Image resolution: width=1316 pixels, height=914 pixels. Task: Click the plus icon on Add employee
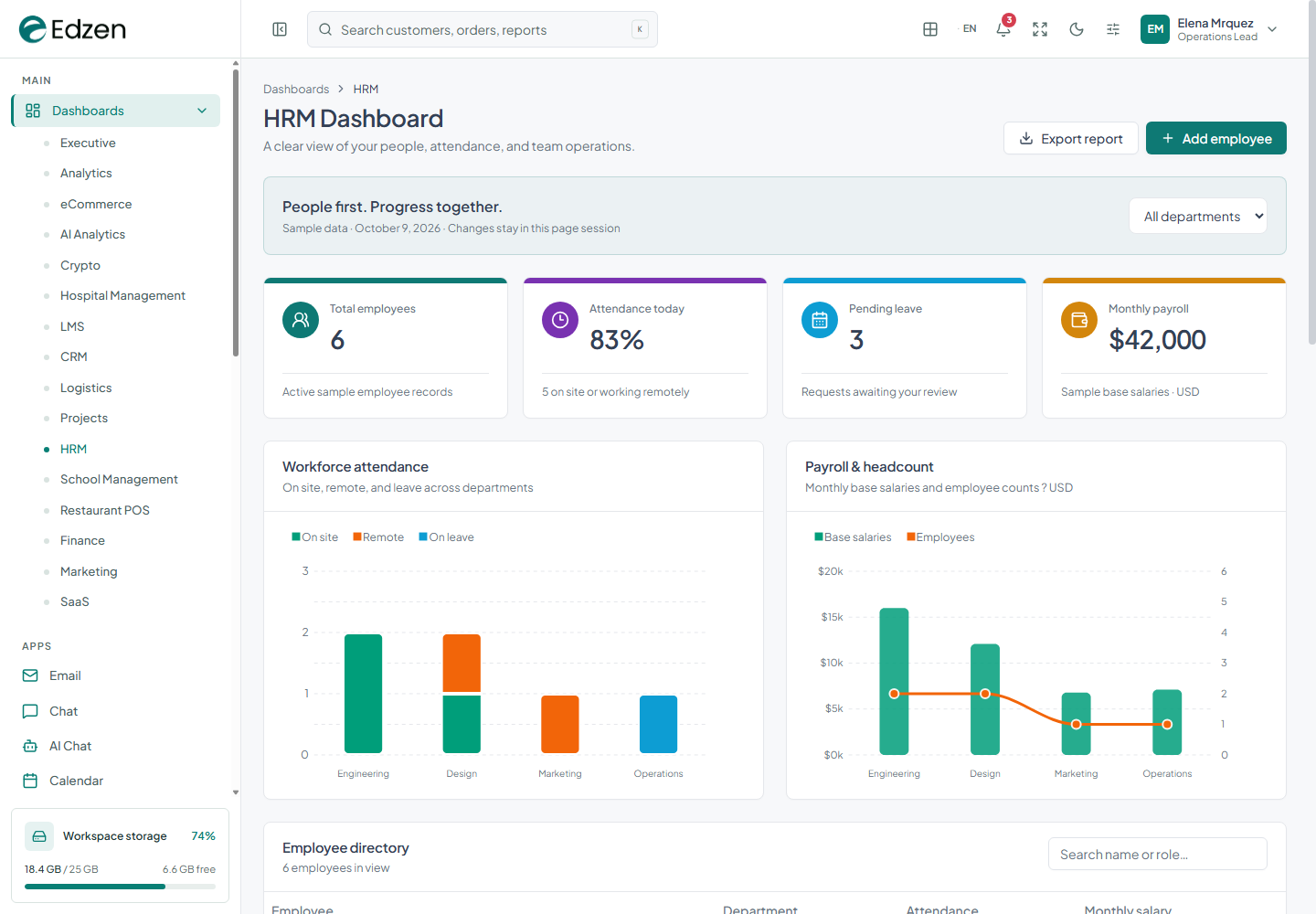coord(1168,138)
